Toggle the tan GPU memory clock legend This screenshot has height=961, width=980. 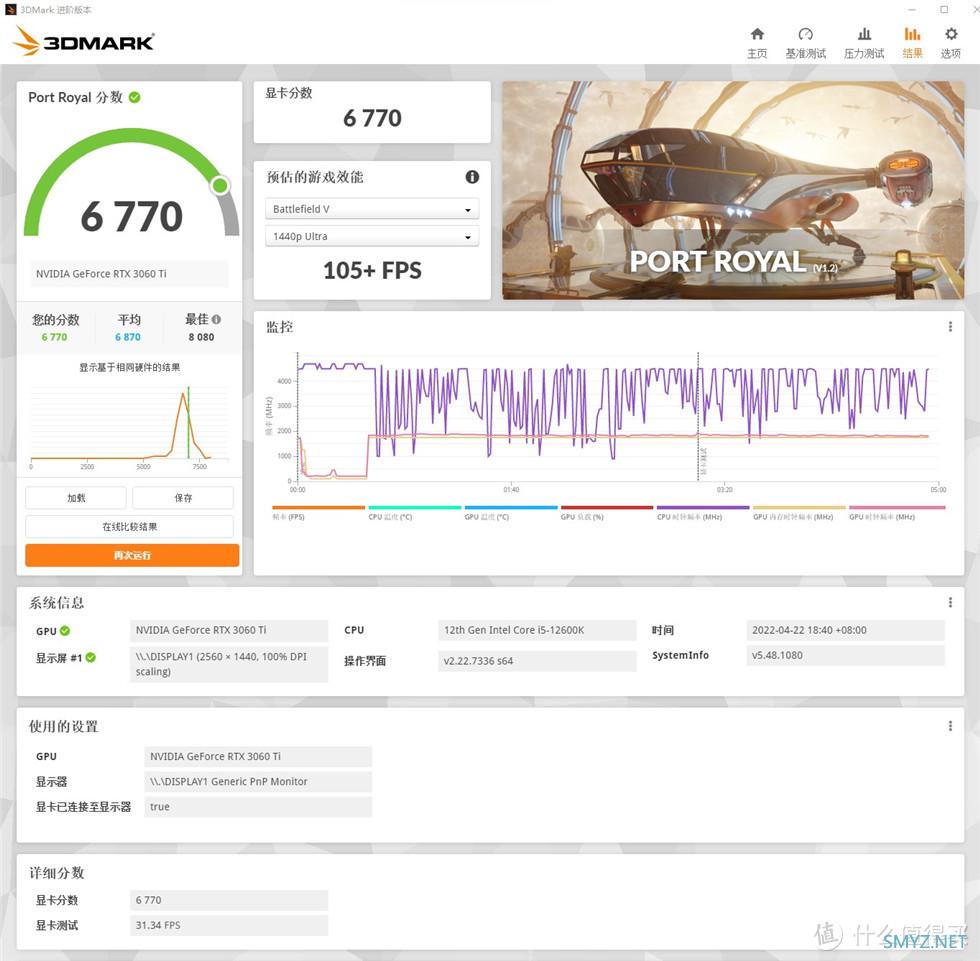(x=799, y=512)
